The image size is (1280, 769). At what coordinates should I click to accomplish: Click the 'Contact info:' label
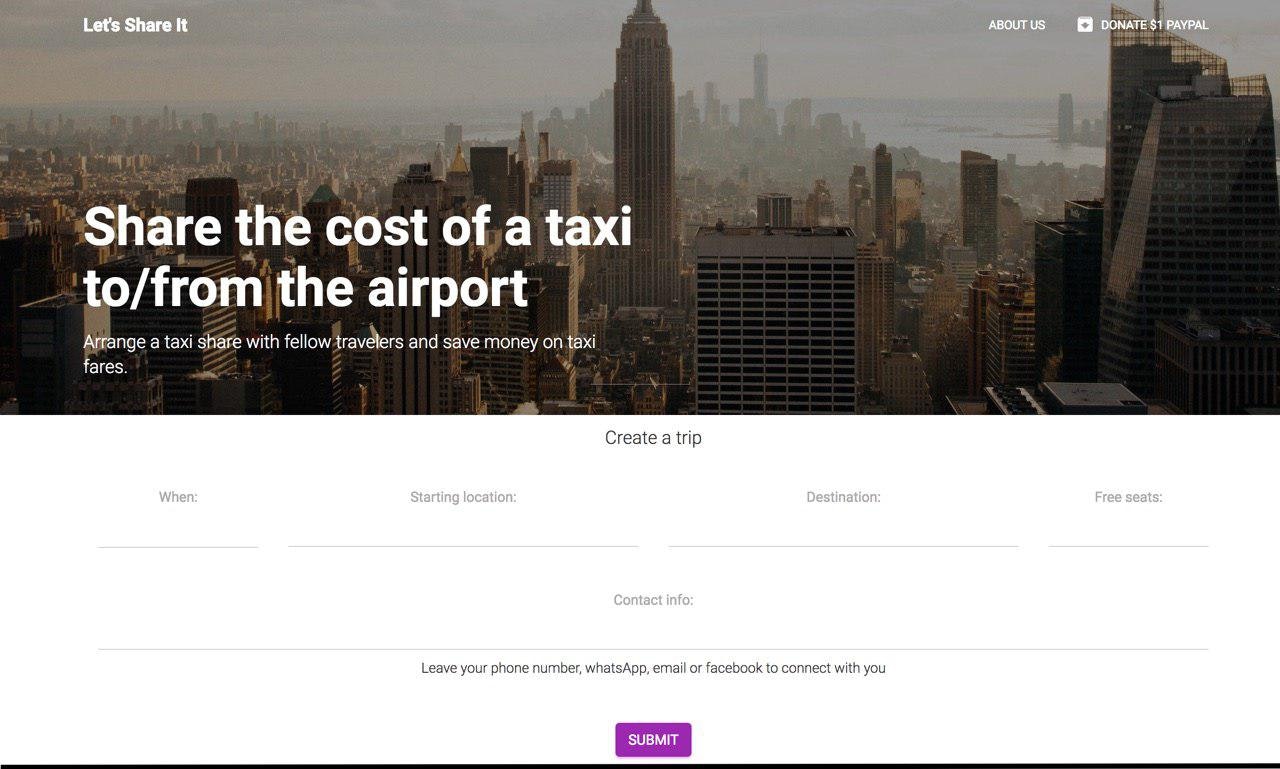pos(653,600)
